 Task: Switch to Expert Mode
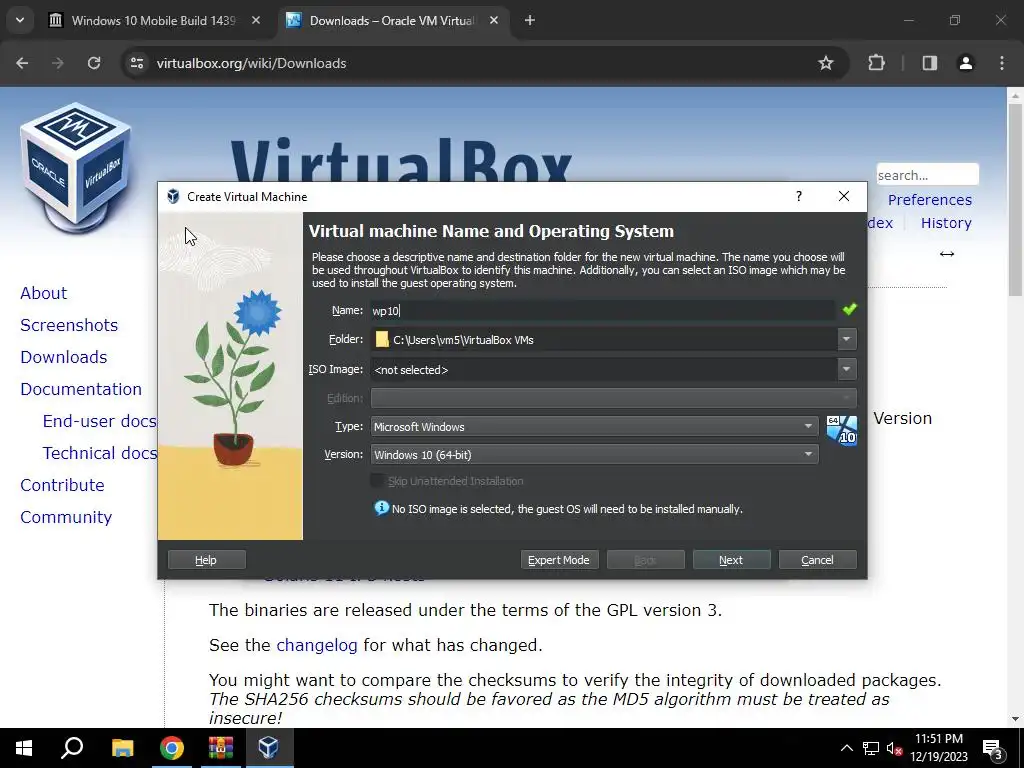(560, 560)
